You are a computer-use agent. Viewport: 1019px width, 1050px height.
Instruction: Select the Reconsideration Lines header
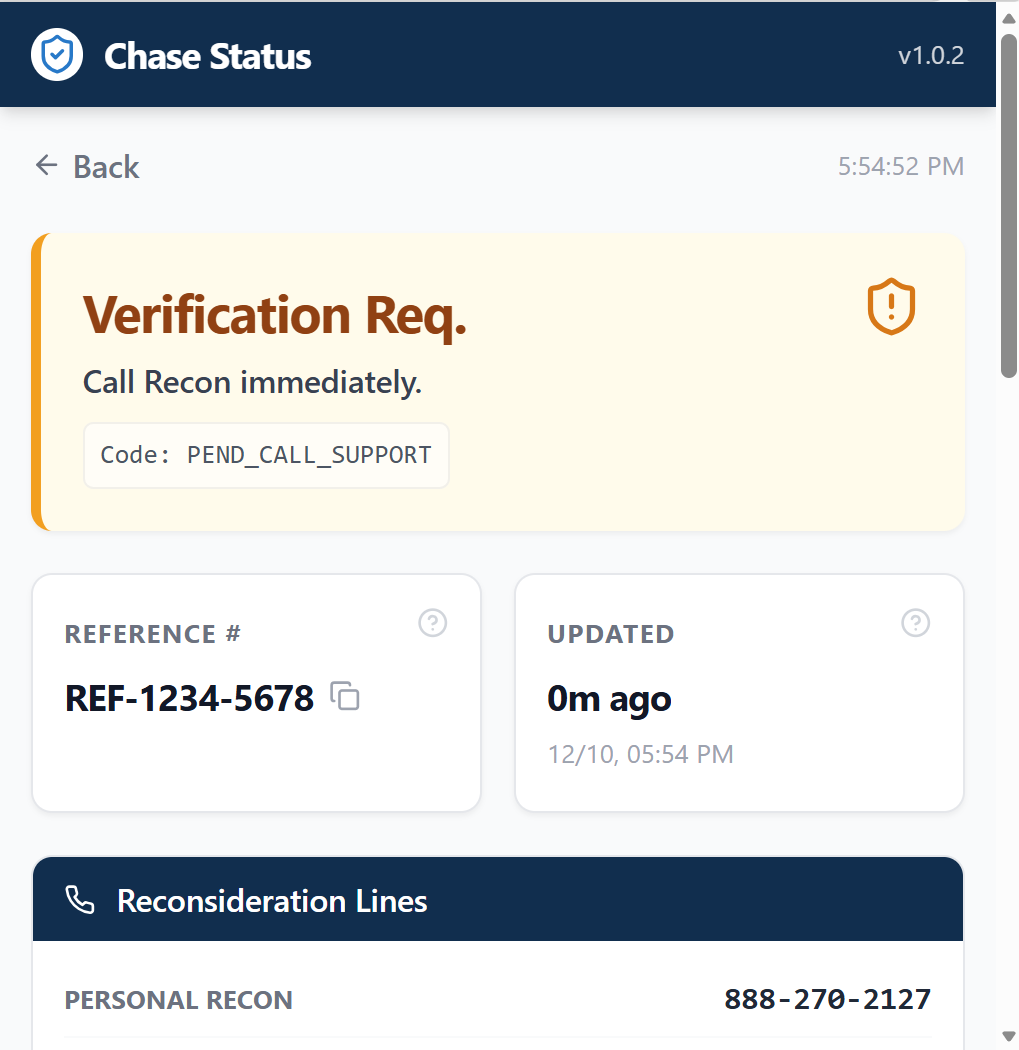[x=272, y=901]
